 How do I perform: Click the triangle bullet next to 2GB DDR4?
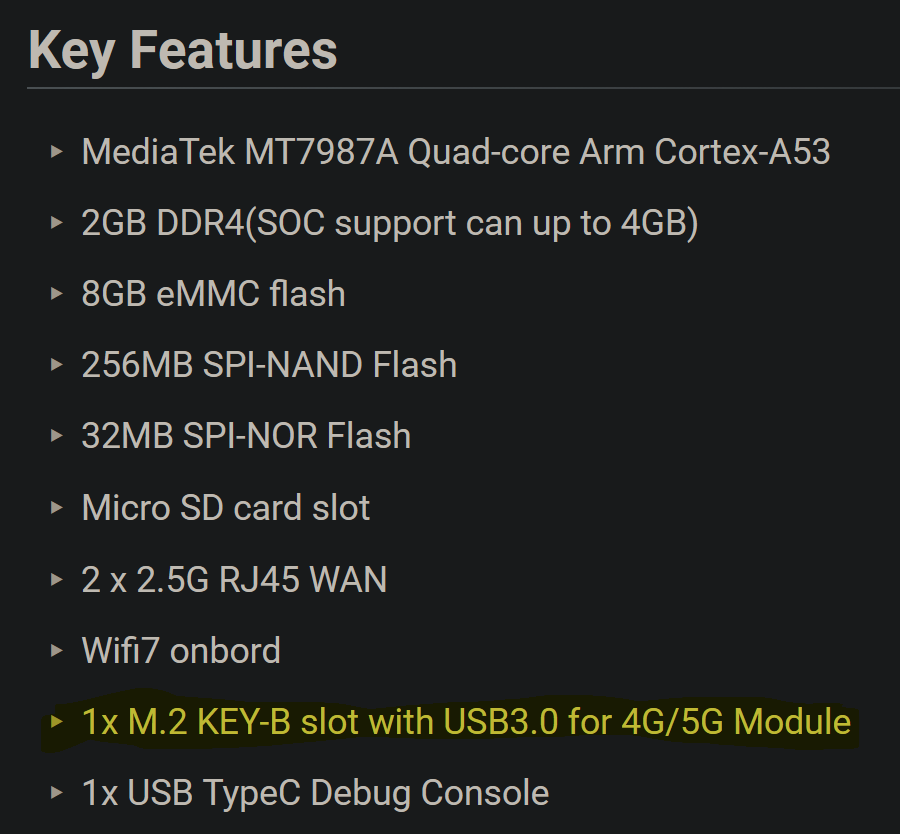coord(57,223)
